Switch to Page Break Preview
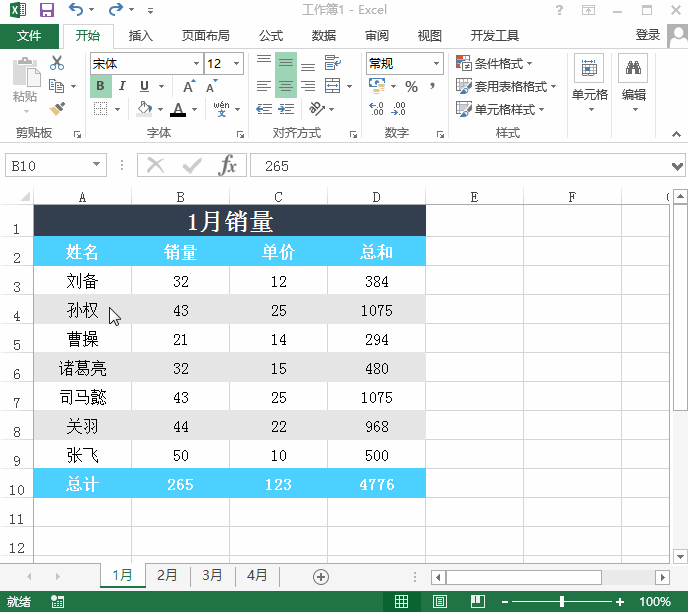Screen dimensions: 688x612 478,601
